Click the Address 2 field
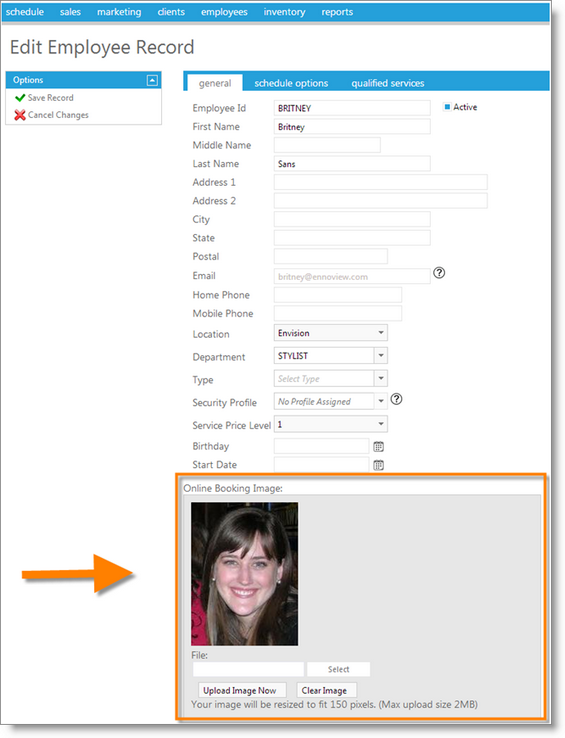565x738 pixels. click(x=380, y=201)
